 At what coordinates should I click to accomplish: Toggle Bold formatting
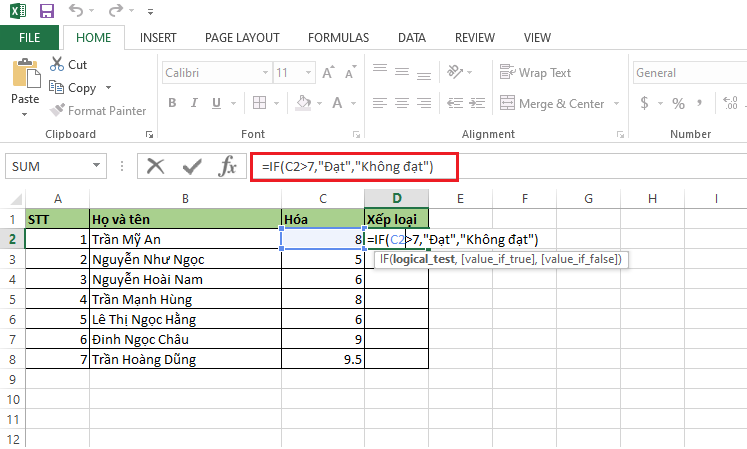pos(172,103)
